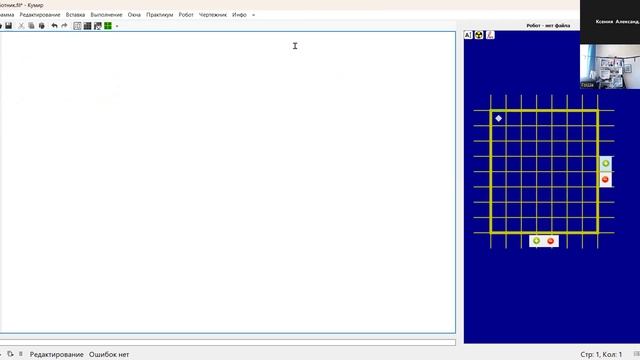Click the Save program toolbar icon
This screenshot has width=640, height=360.
[x=9, y=26]
